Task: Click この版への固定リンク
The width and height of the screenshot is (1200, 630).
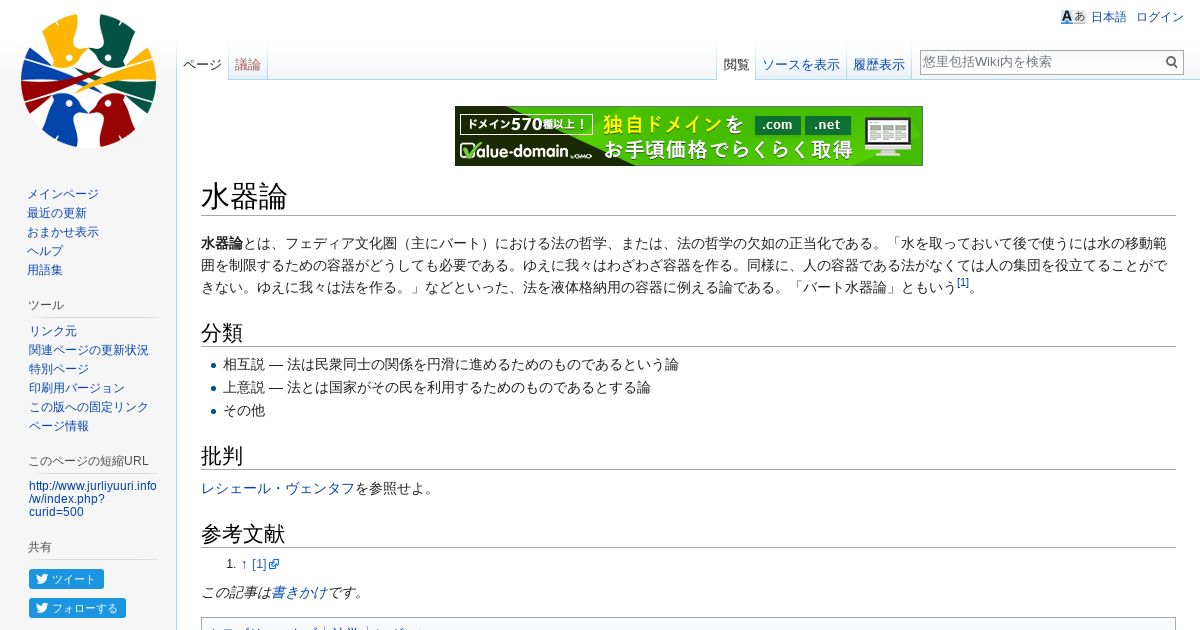Action: (89, 407)
